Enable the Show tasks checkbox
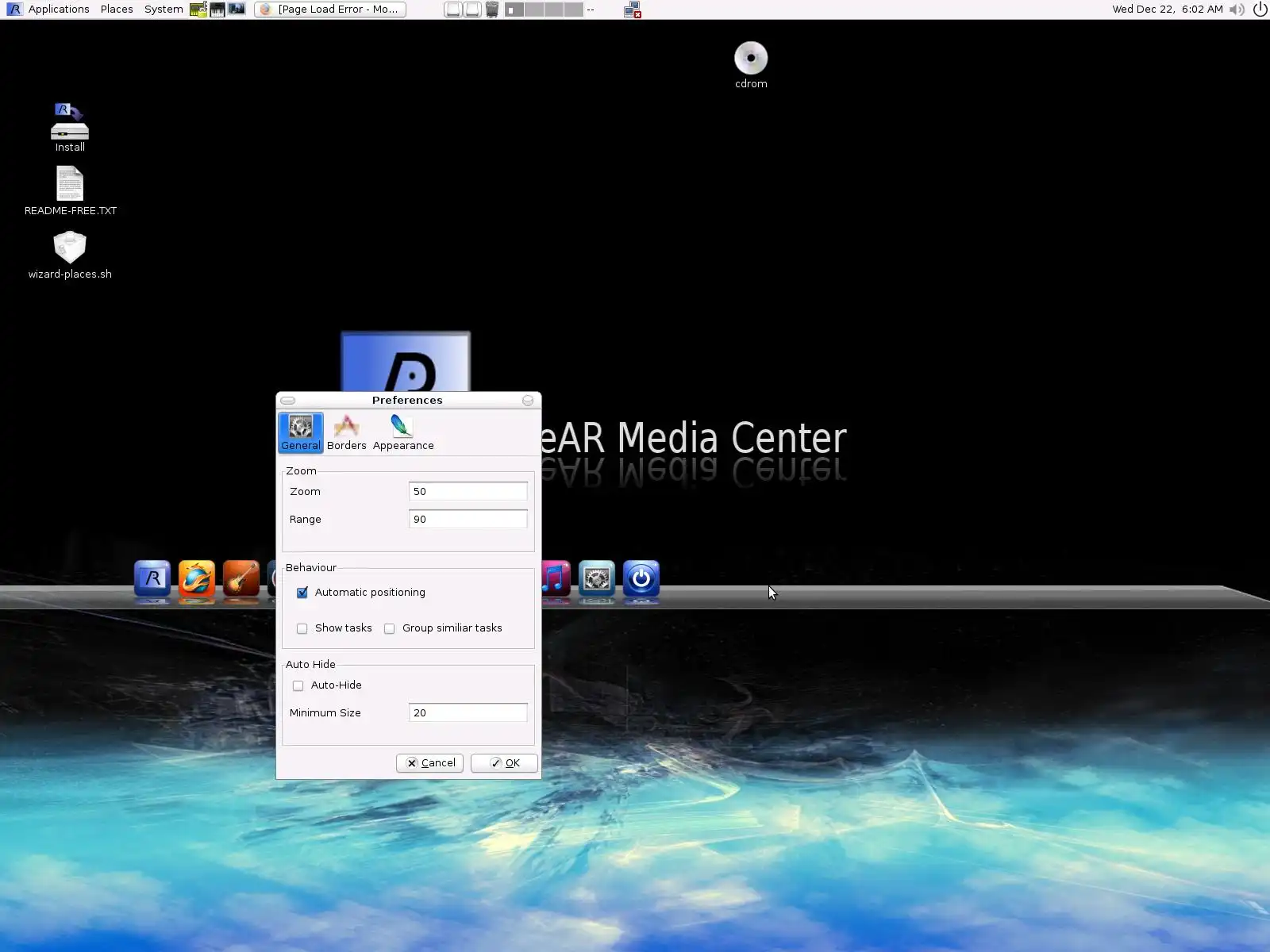This screenshot has width=1270, height=952. 302,628
